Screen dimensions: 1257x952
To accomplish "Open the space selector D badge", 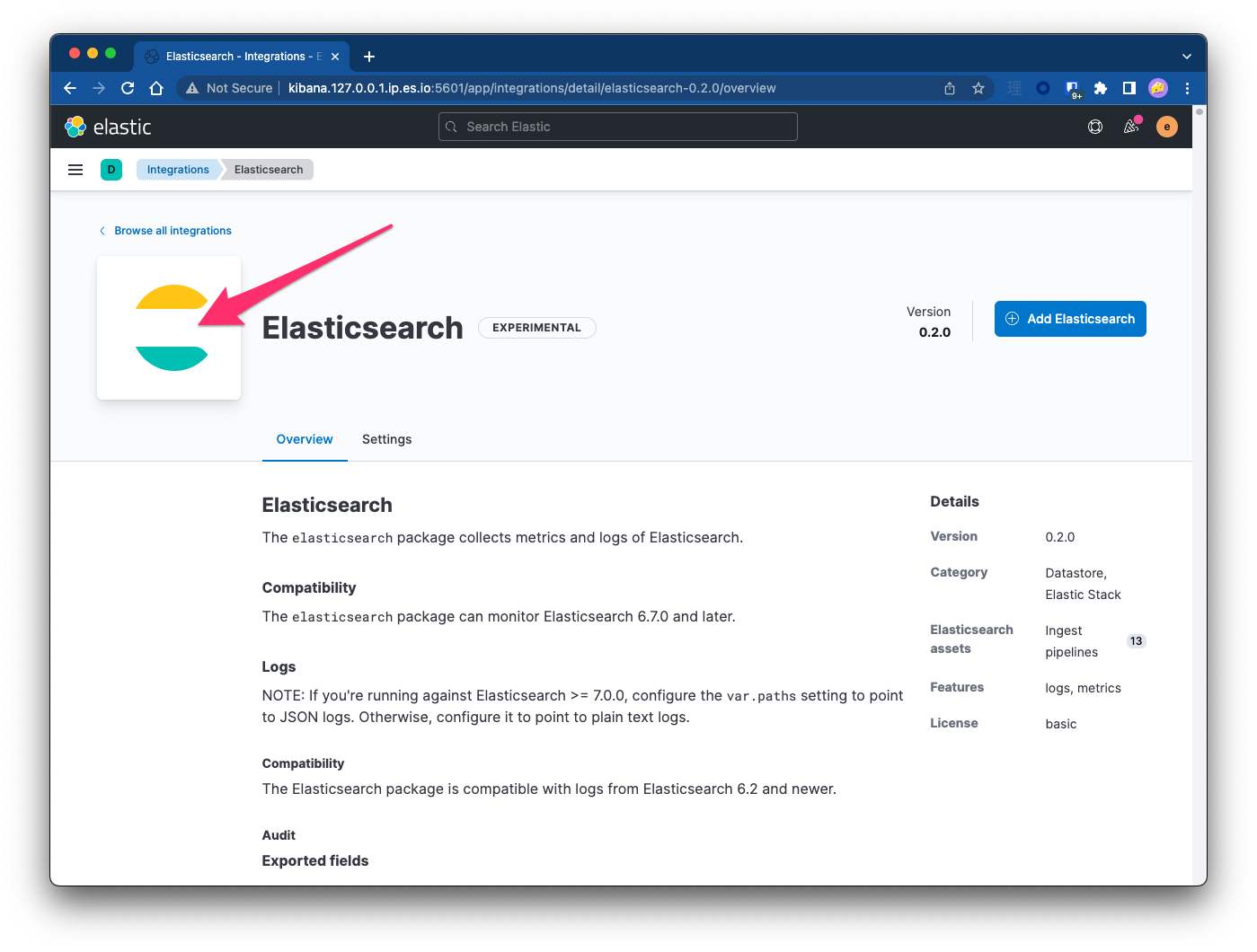I will pyautogui.click(x=111, y=170).
